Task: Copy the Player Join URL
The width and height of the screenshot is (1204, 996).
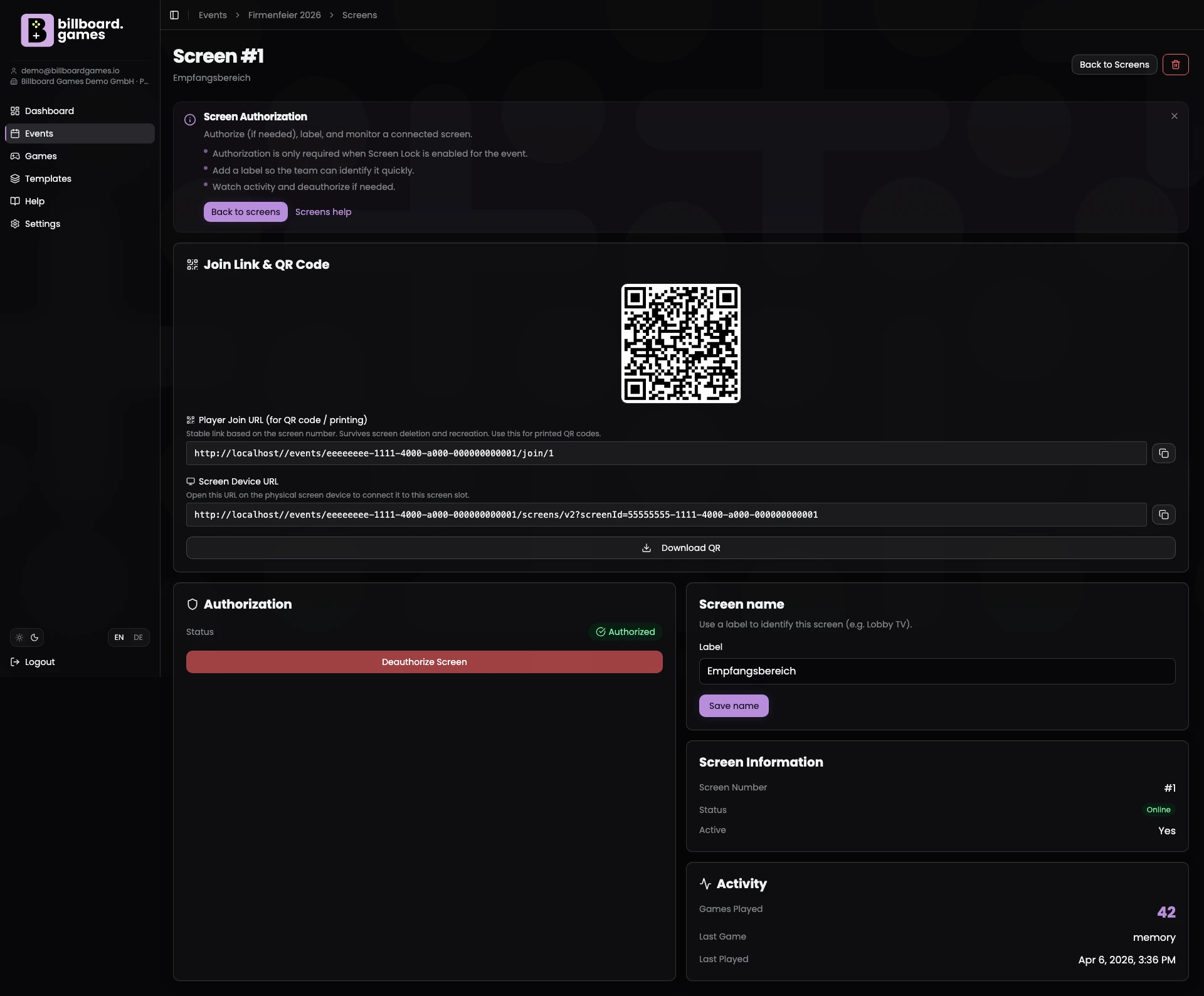Action: click(1164, 453)
